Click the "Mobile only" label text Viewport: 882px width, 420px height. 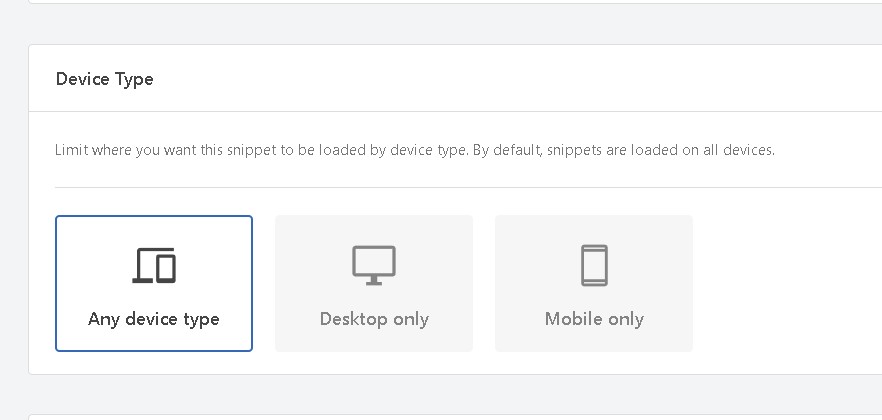(x=594, y=319)
